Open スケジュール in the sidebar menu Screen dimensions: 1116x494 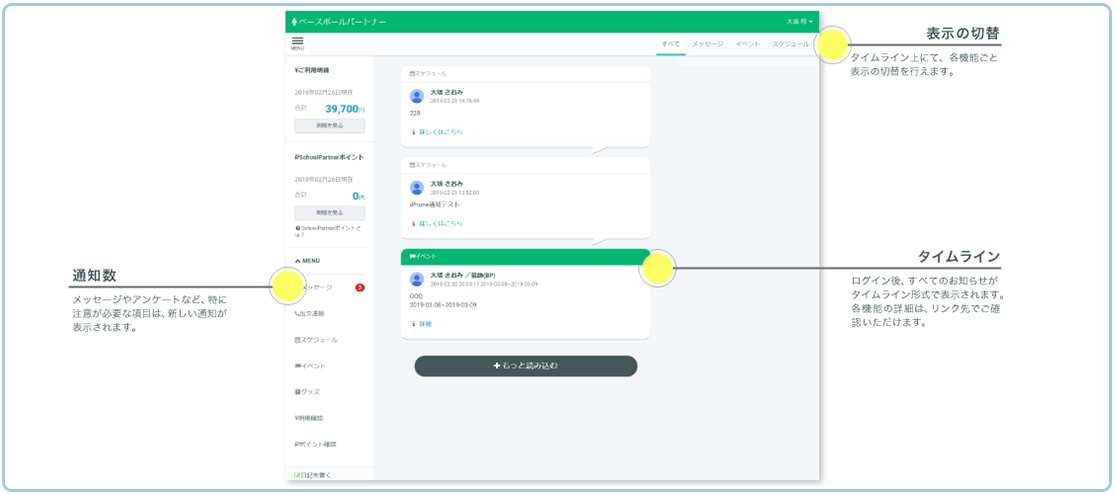tap(316, 340)
